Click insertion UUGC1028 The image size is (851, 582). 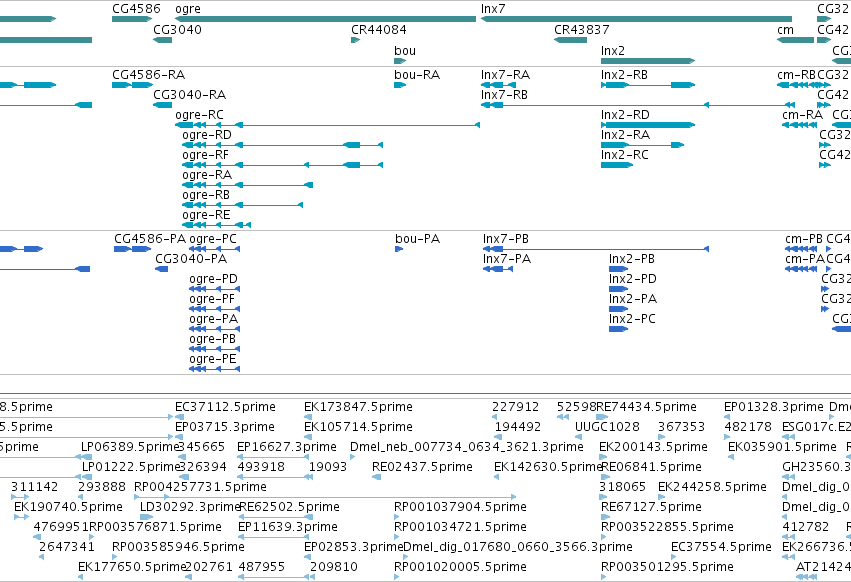pos(579,437)
